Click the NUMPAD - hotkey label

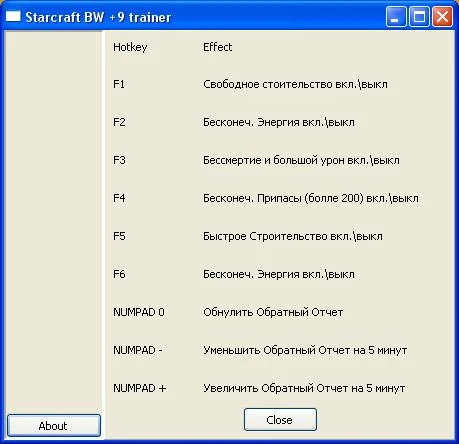138,350
